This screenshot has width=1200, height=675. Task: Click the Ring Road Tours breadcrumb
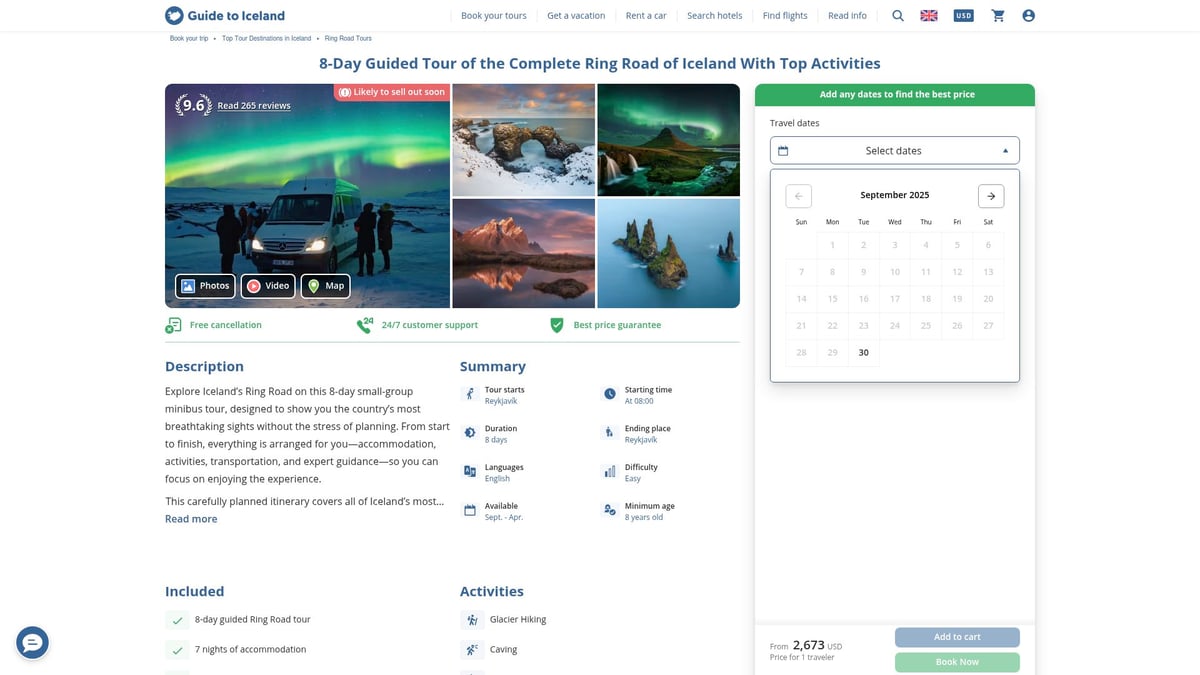(x=348, y=38)
